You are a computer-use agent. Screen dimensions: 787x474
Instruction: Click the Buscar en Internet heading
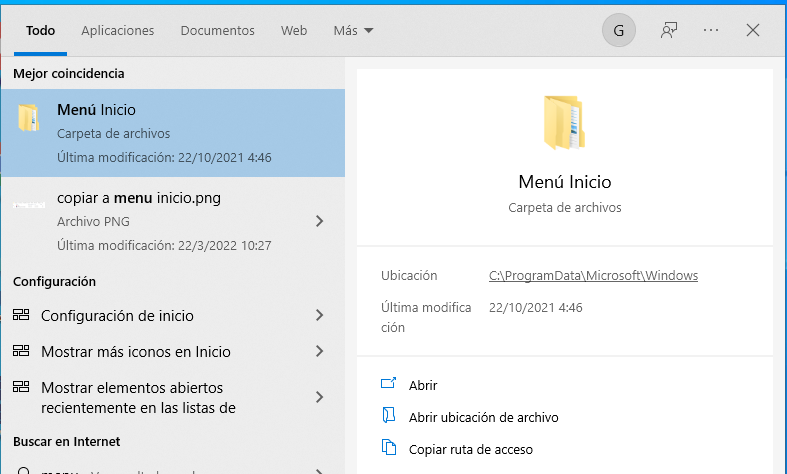click(67, 441)
